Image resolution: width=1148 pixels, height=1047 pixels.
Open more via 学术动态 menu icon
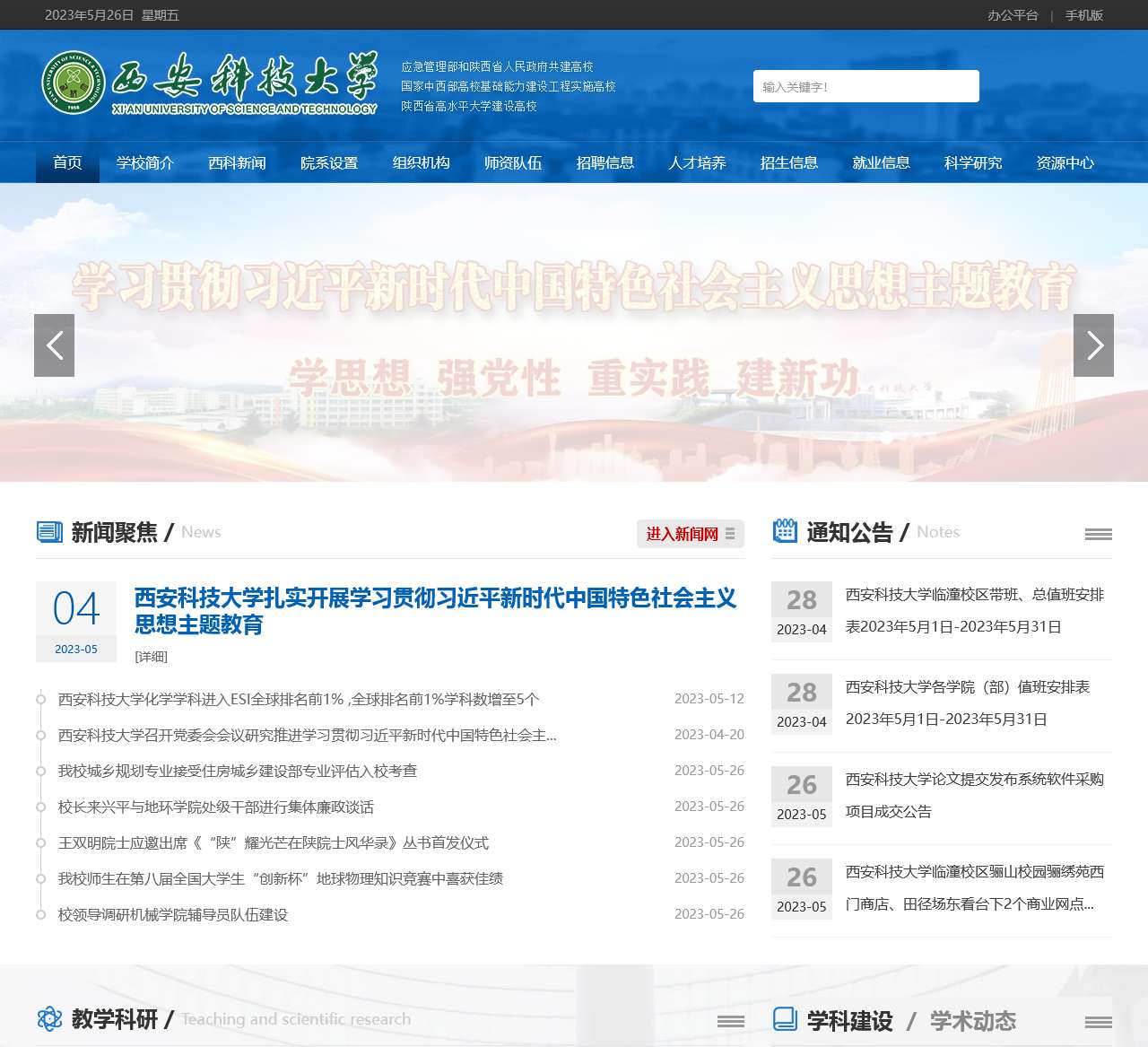pos(1099,1022)
